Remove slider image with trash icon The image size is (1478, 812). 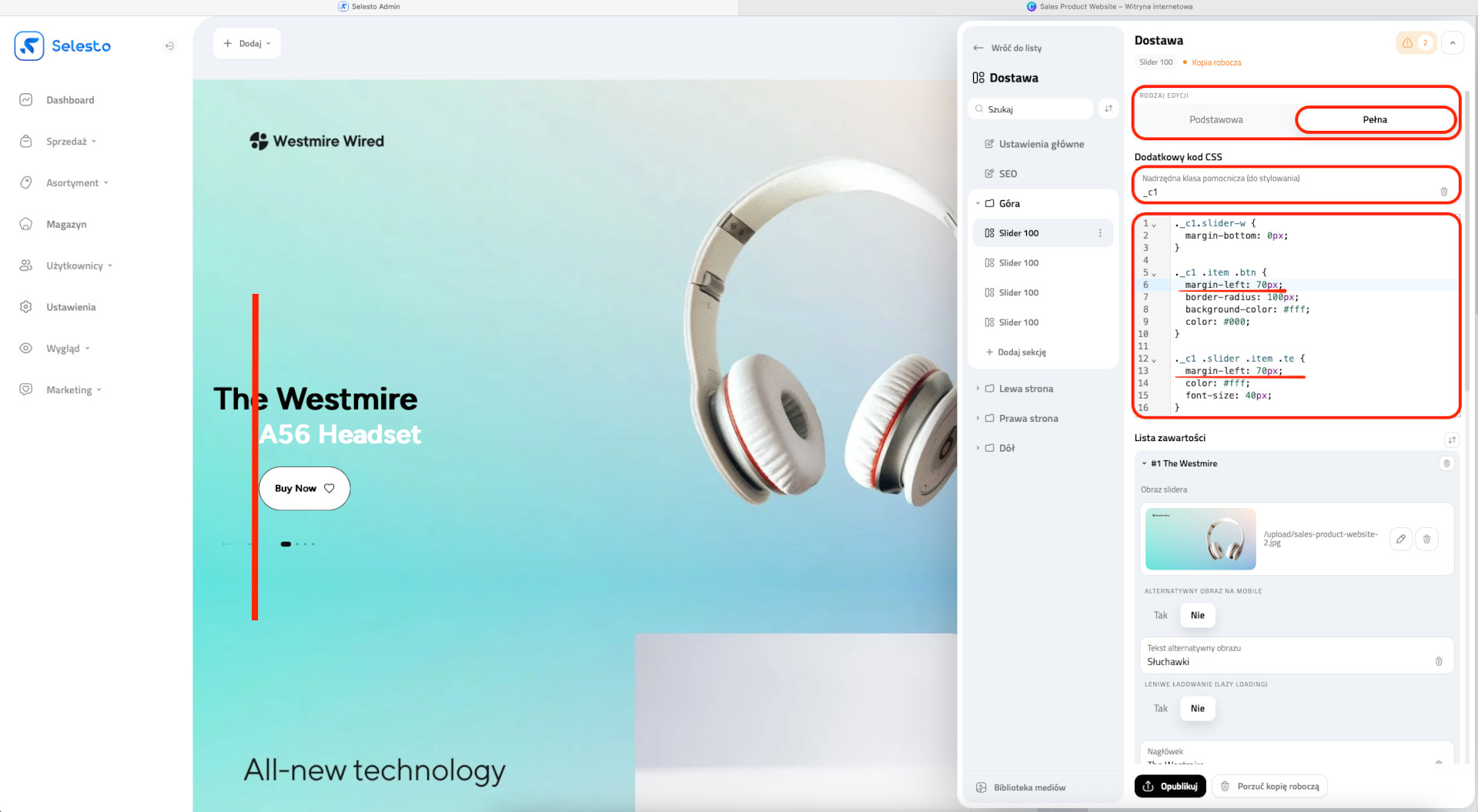(x=1426, y=539)
